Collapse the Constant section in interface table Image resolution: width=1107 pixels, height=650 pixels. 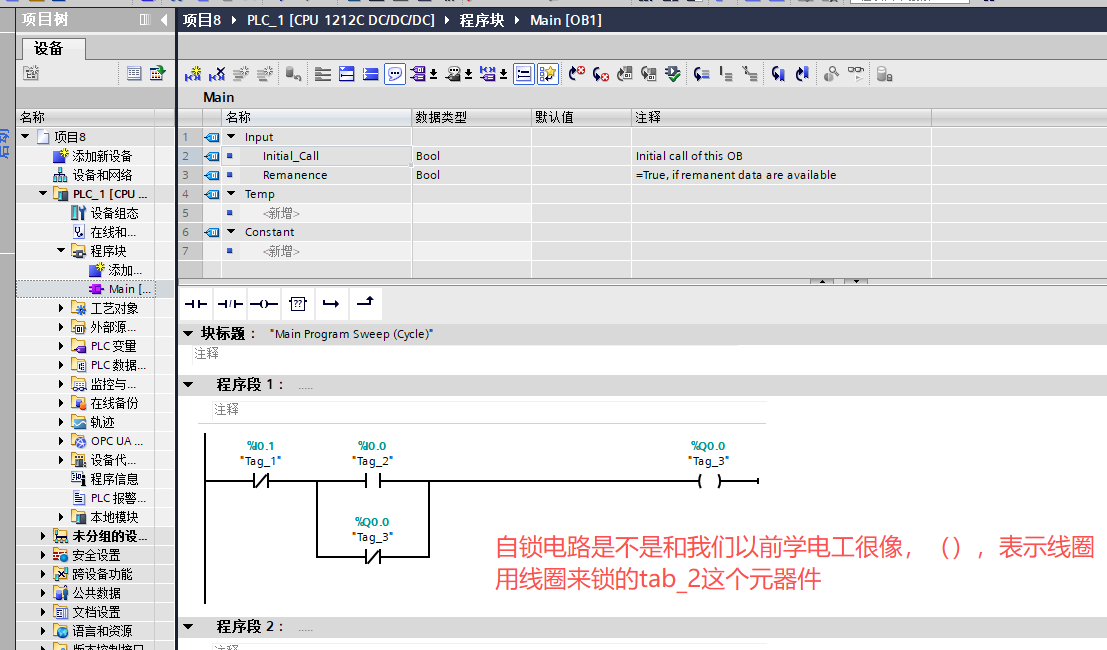(231, 231)
